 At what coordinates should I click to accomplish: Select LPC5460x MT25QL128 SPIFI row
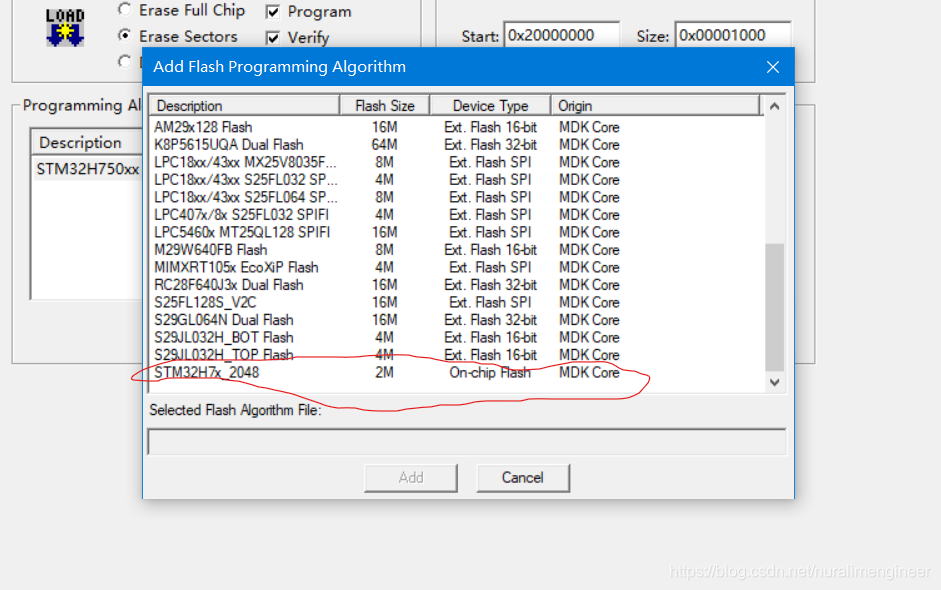[x=457, y=232]
